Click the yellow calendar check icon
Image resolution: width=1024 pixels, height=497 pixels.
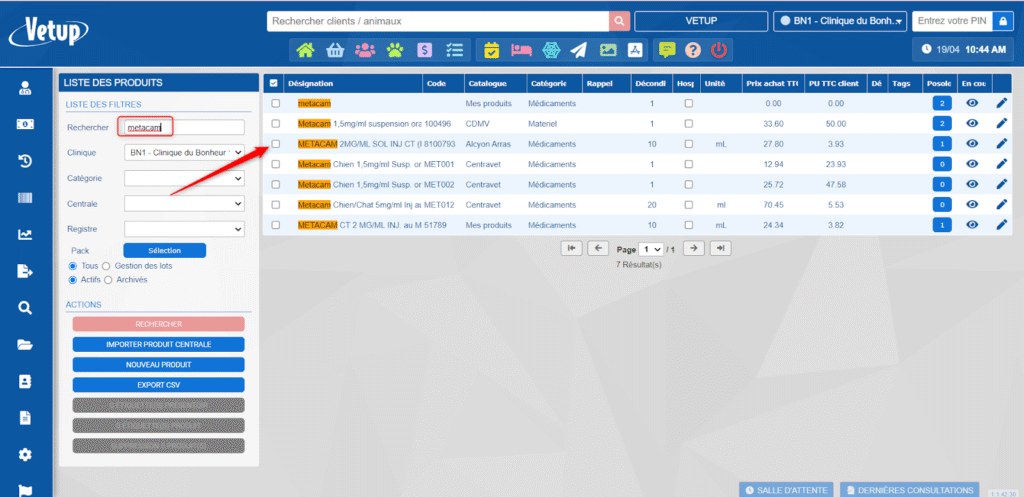click(x=491, y=50)
